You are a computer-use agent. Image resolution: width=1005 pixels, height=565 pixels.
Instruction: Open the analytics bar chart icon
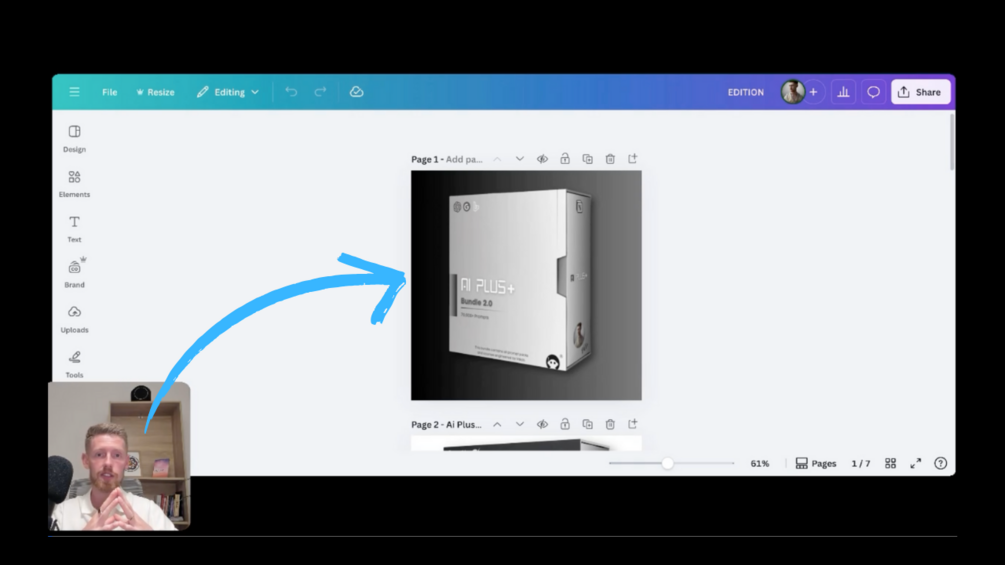pos(843,92)
